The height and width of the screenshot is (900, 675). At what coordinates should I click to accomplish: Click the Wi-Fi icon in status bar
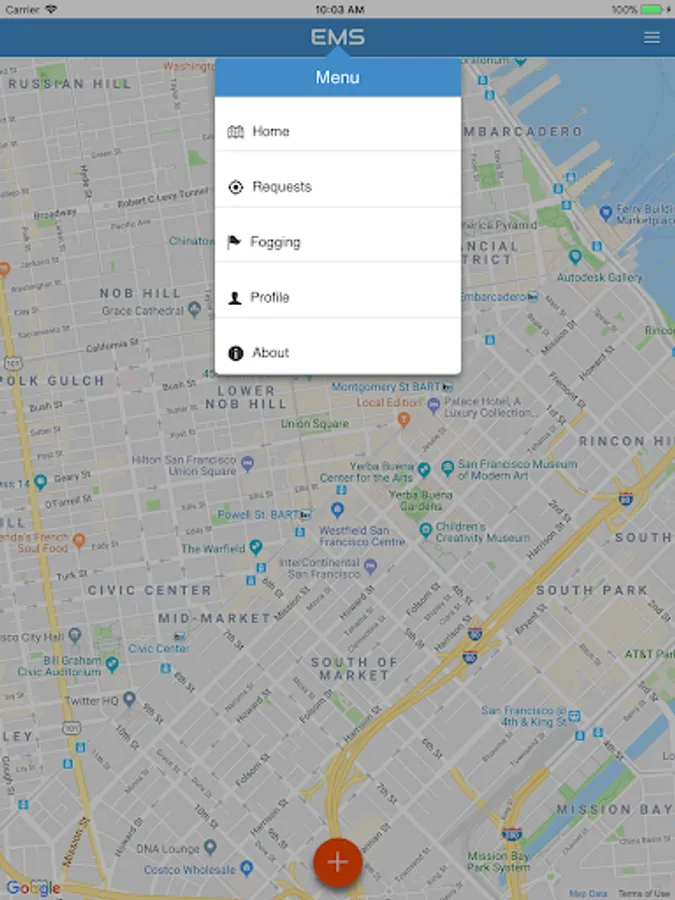point(51,9)
